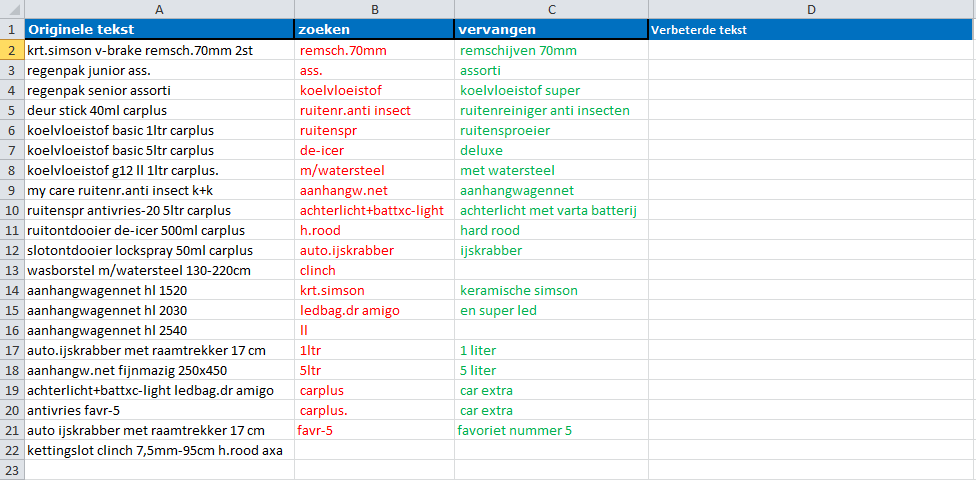Select the 'clinch' cell in column B

(375, 270)
